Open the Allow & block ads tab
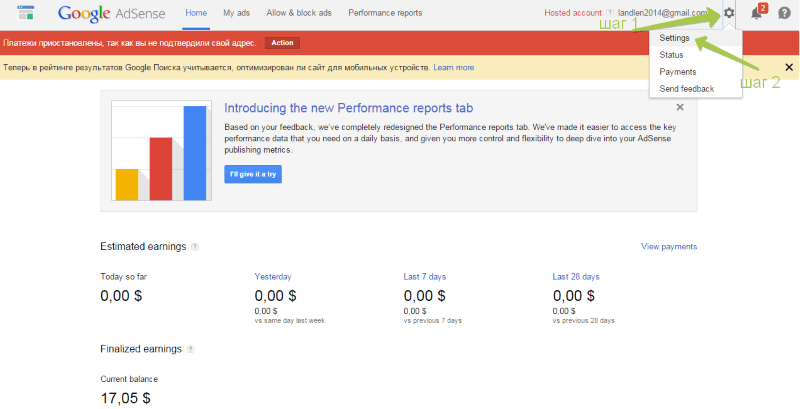Viewport: 800px width, 409px height. pos(299,13)
